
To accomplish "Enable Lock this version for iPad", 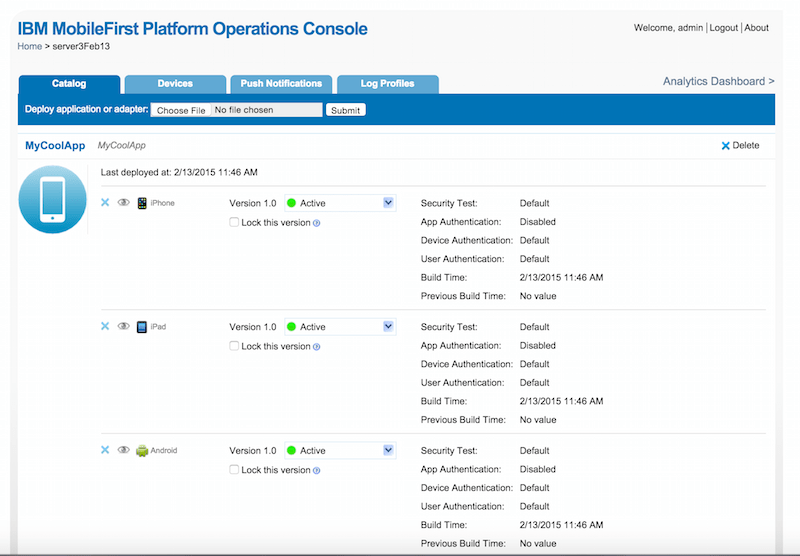I will click(234, 346).
